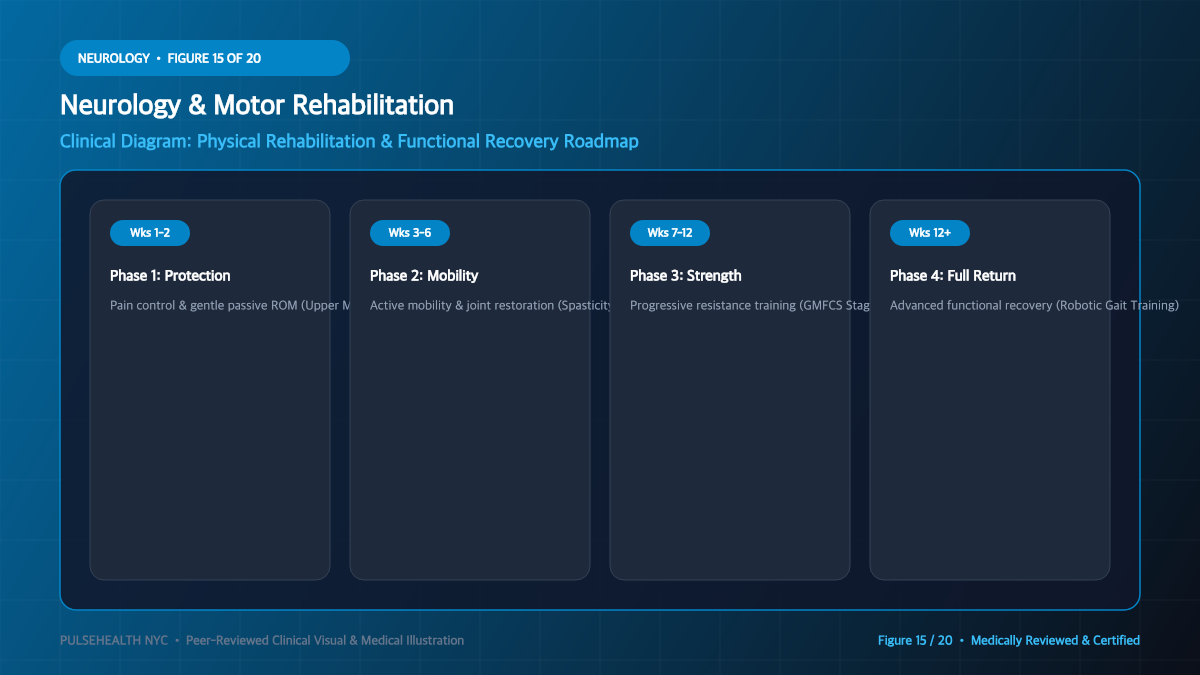Select the Wks 1-2 pill
This screenshot has height=675, width=1200.
[x=150, y=233]
